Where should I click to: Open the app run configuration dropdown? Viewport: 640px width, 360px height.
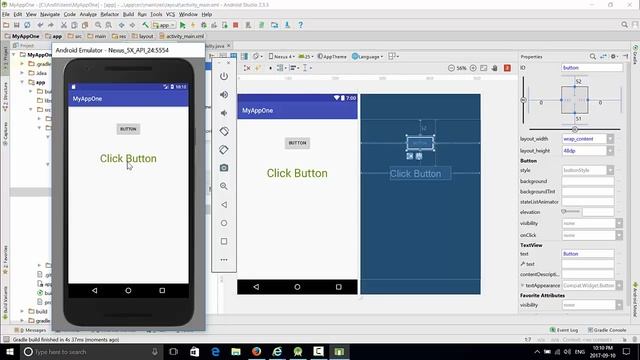click(x=164, y=25)
